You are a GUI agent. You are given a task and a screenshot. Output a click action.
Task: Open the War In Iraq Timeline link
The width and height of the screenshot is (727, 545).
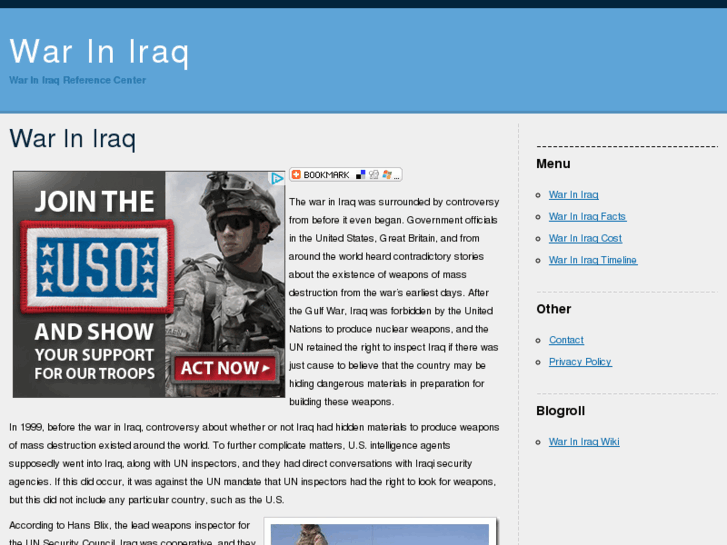pyautogui.click(x=593, y=260)
